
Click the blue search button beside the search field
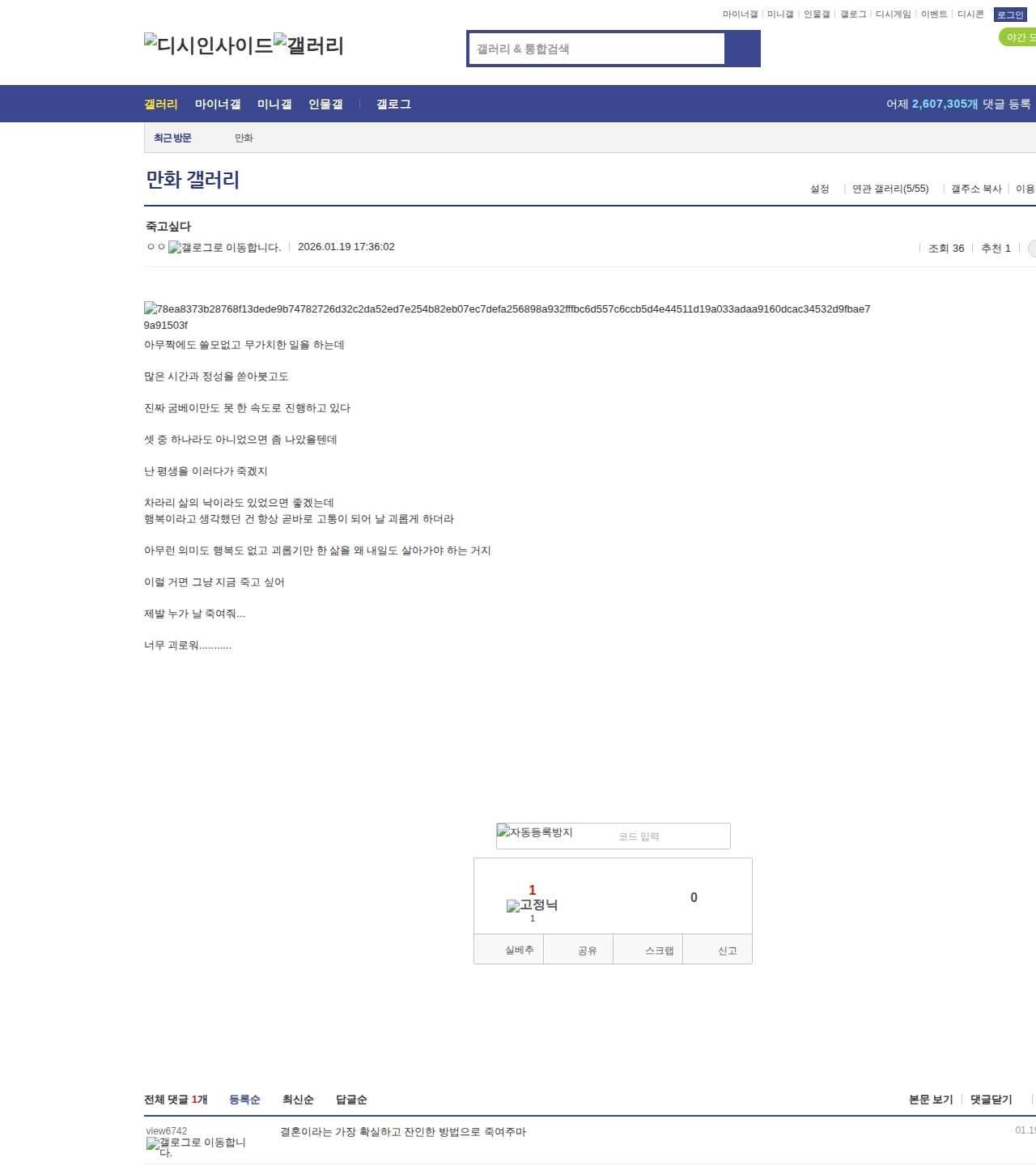(742, 49)
